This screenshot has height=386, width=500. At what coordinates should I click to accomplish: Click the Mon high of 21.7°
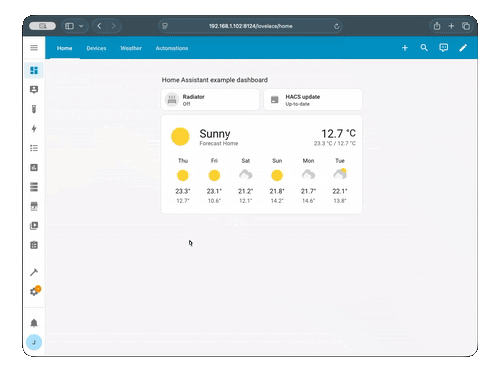(308, 191)
